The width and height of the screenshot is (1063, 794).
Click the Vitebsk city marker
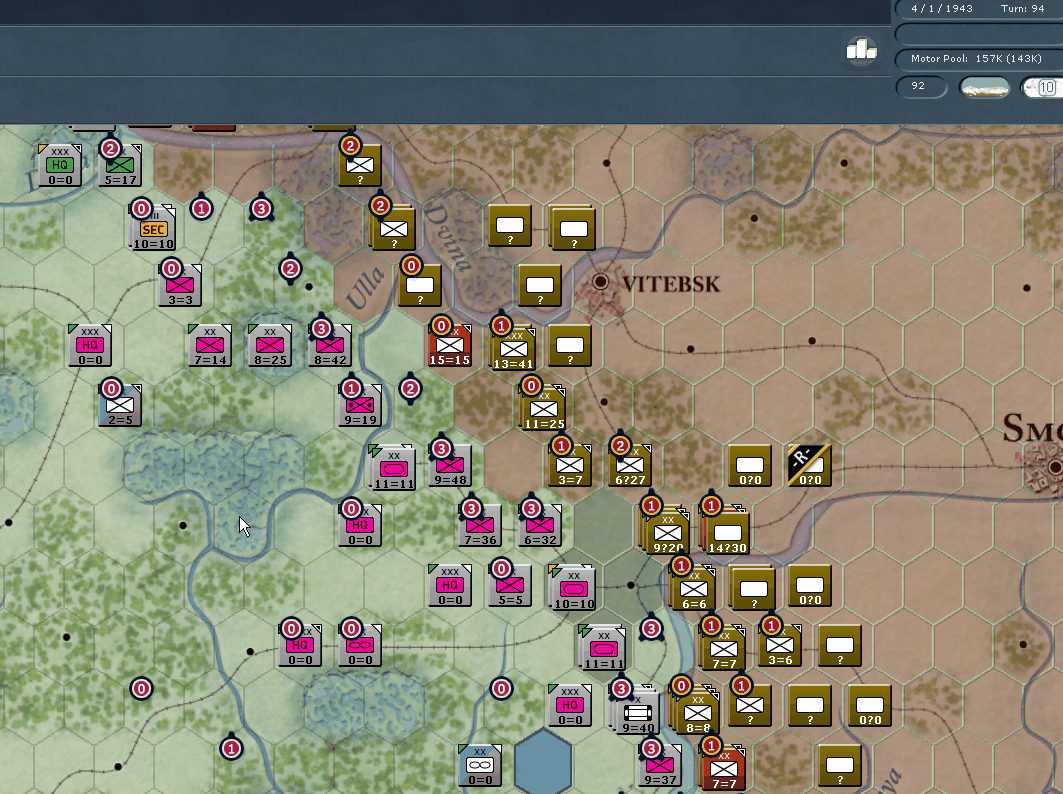click(x=601, y=282)
